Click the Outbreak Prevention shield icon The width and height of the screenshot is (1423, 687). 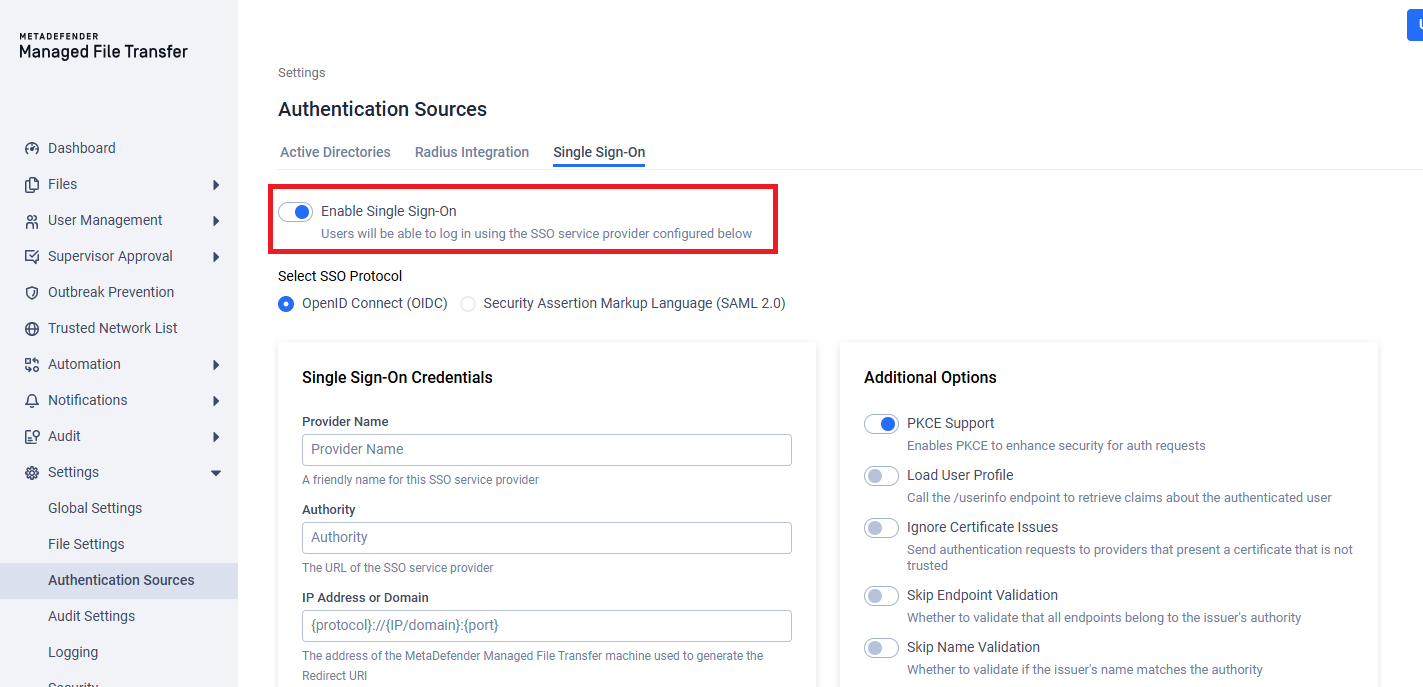pos(31,292)
